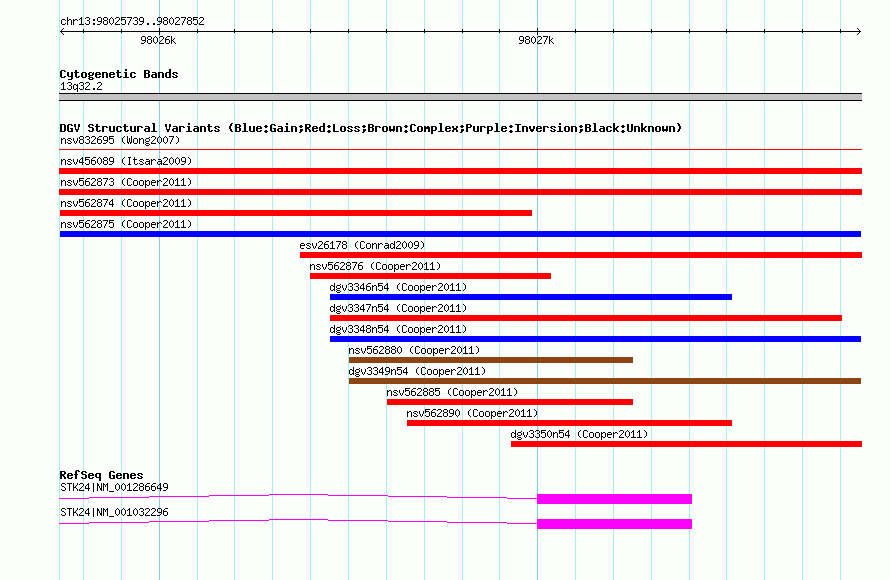Select the red esv26178 loss bar
Screen dimensions: 890x580
[x=581, y=255]
